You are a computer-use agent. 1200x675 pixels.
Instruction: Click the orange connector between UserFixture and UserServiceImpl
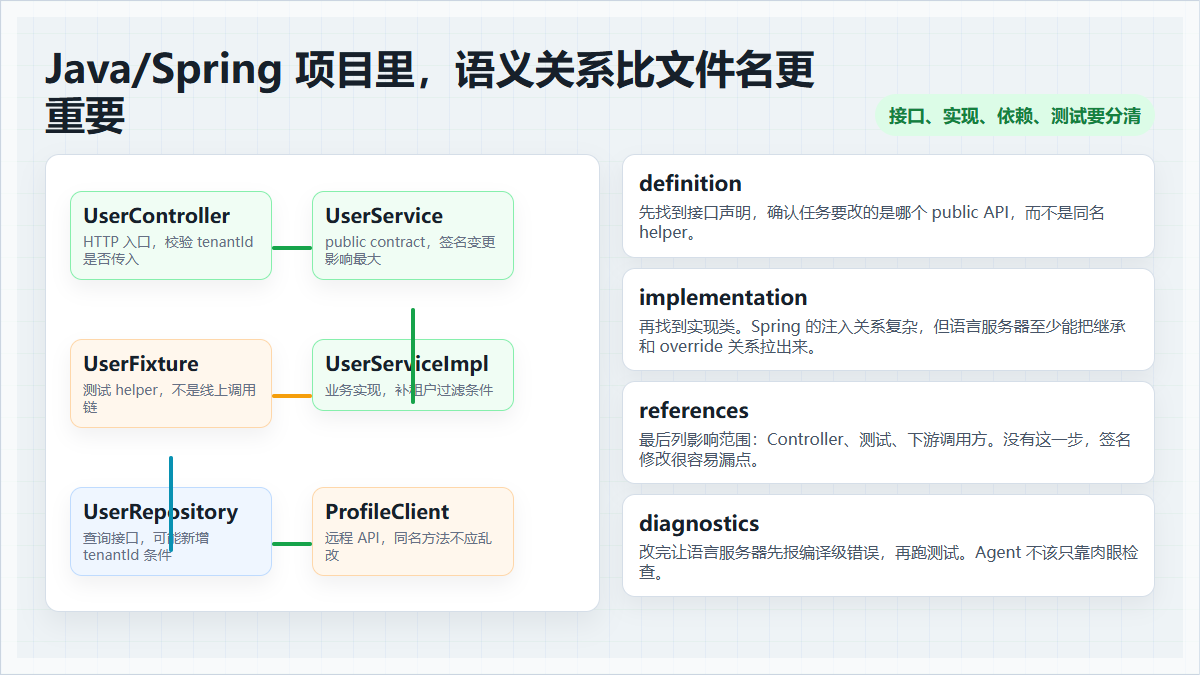pos(292,396)
